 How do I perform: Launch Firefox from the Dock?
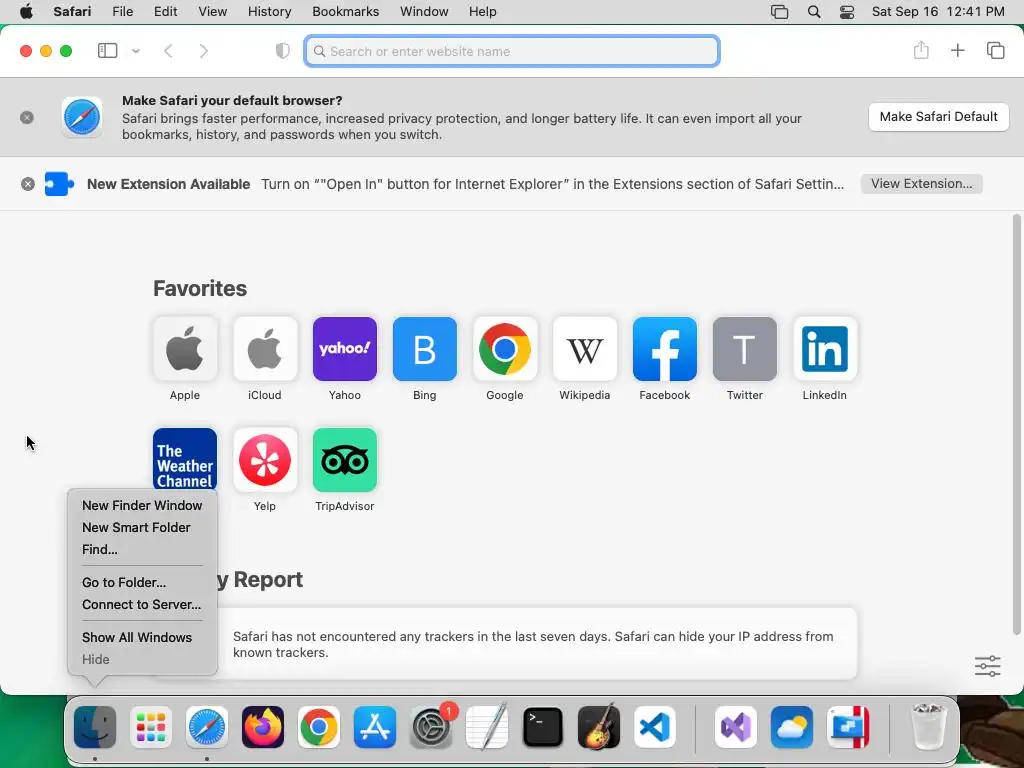[x=263, y=726]
